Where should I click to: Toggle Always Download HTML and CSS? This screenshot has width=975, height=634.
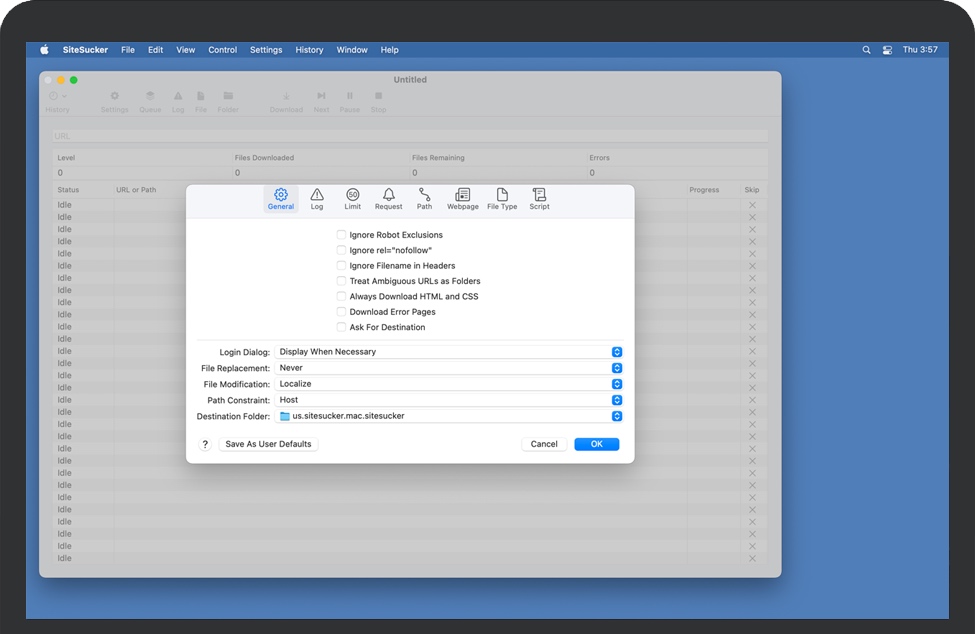coord(341,297)
